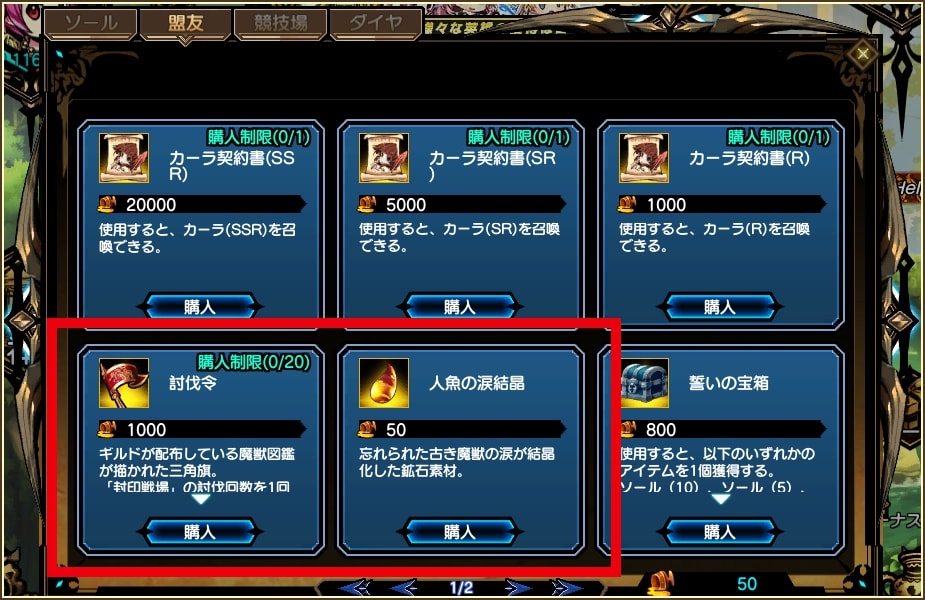Click 購入 for 誓いの宝箱
Image resolution: width=925 pixels, height=600 pixels.
click(720, 532)
